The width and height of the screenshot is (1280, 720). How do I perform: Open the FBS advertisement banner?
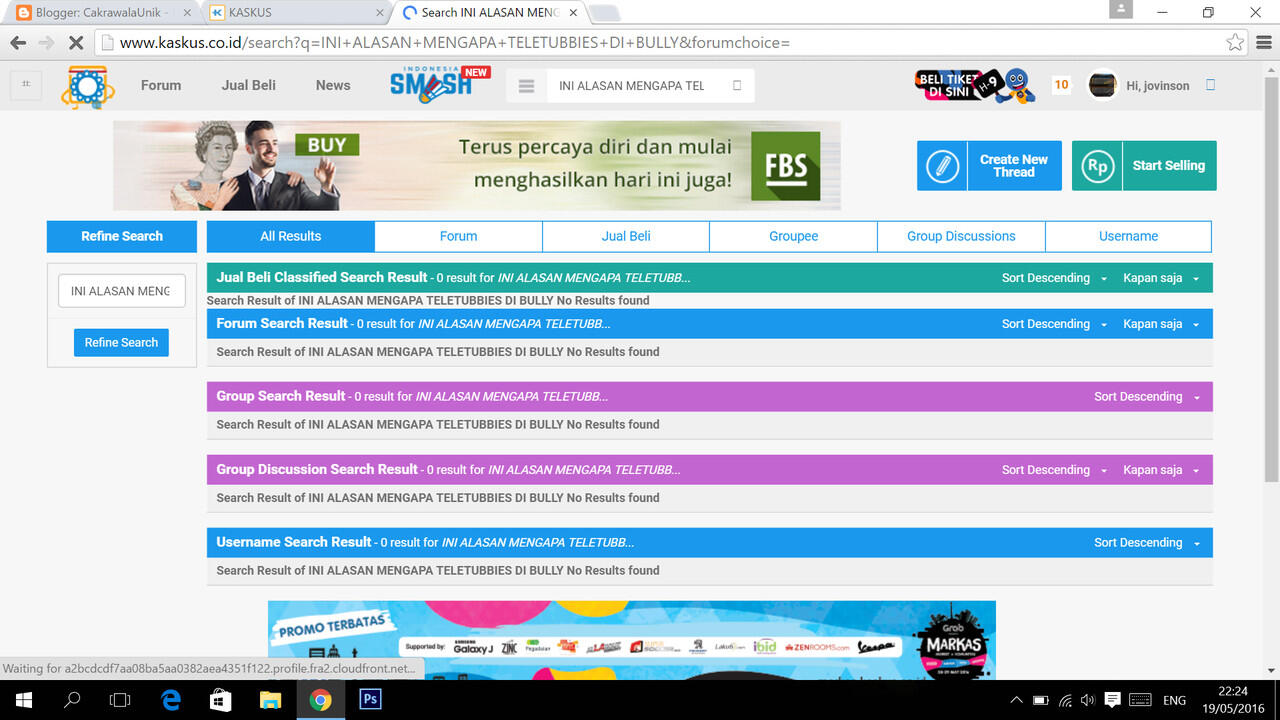[477, 165]
